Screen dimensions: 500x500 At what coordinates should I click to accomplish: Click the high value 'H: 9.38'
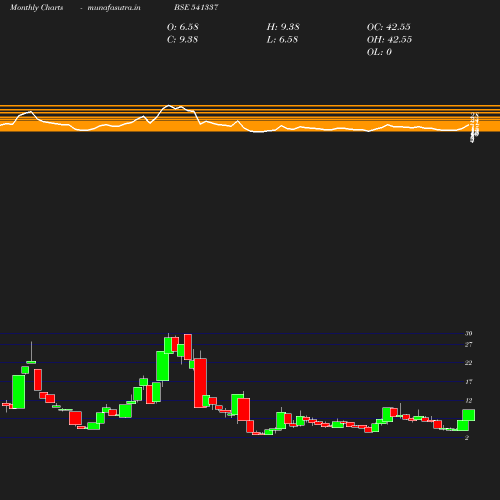283,27
